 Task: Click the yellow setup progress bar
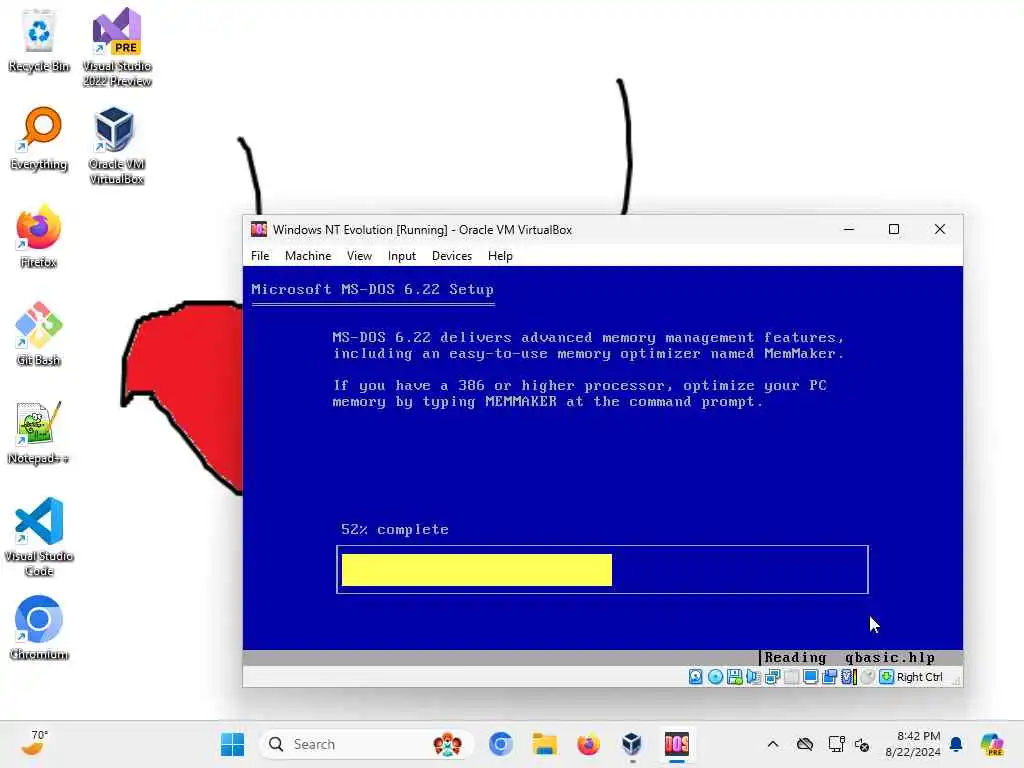[x=477, y=570]
